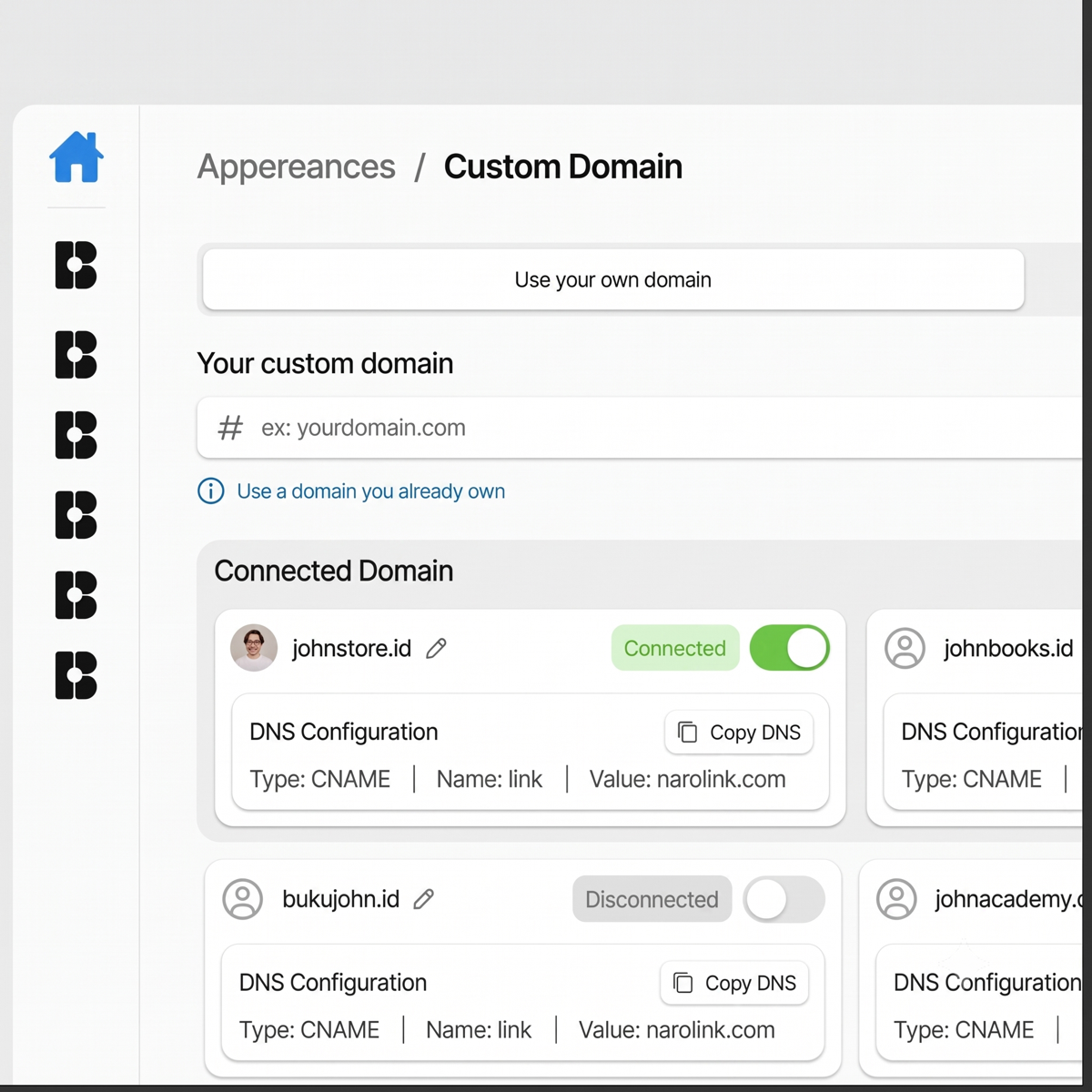Click the info icon beside domain hint
1092x1092 pixels.
click(x=211, y=491)
